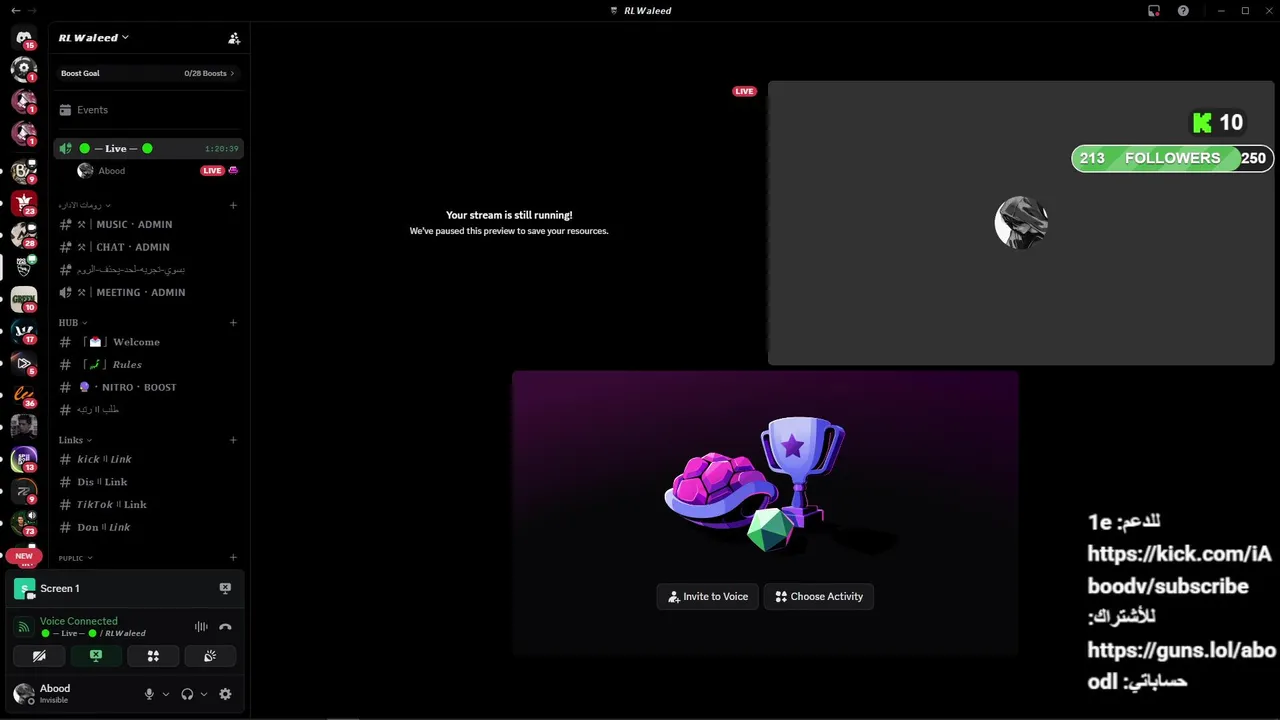
Task: Click the Choose Activity button
Action: point(819,596)
